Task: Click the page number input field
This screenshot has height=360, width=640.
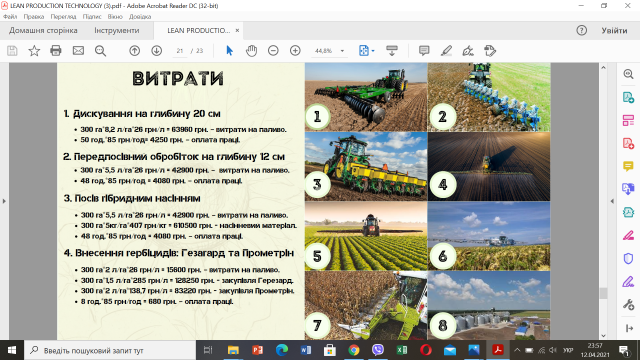Action: [180, 51]
